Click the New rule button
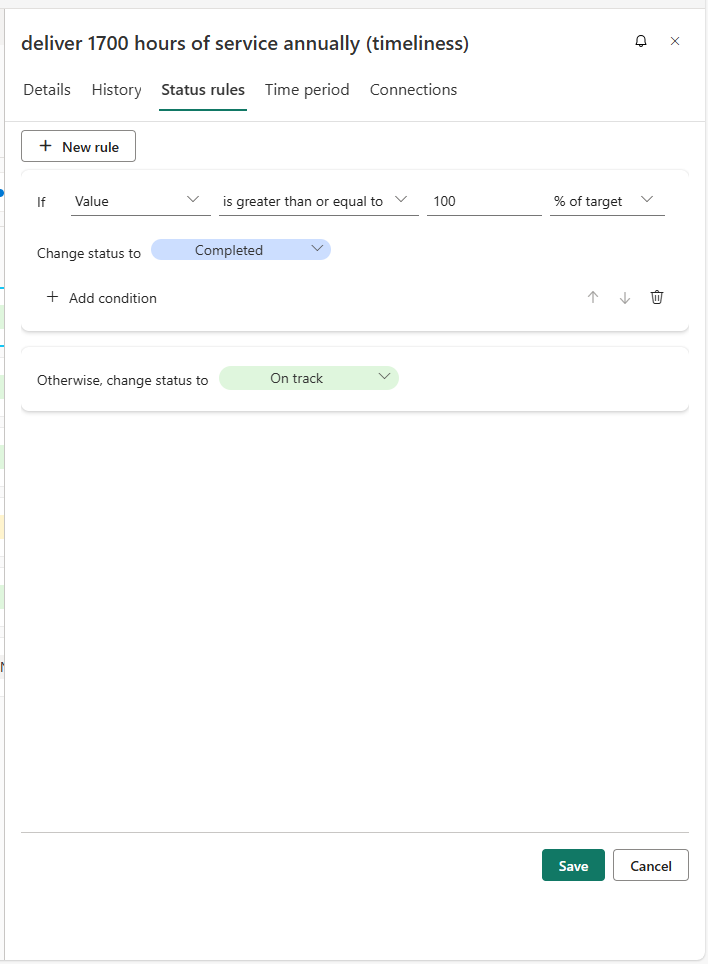 (x=78, y=145)
